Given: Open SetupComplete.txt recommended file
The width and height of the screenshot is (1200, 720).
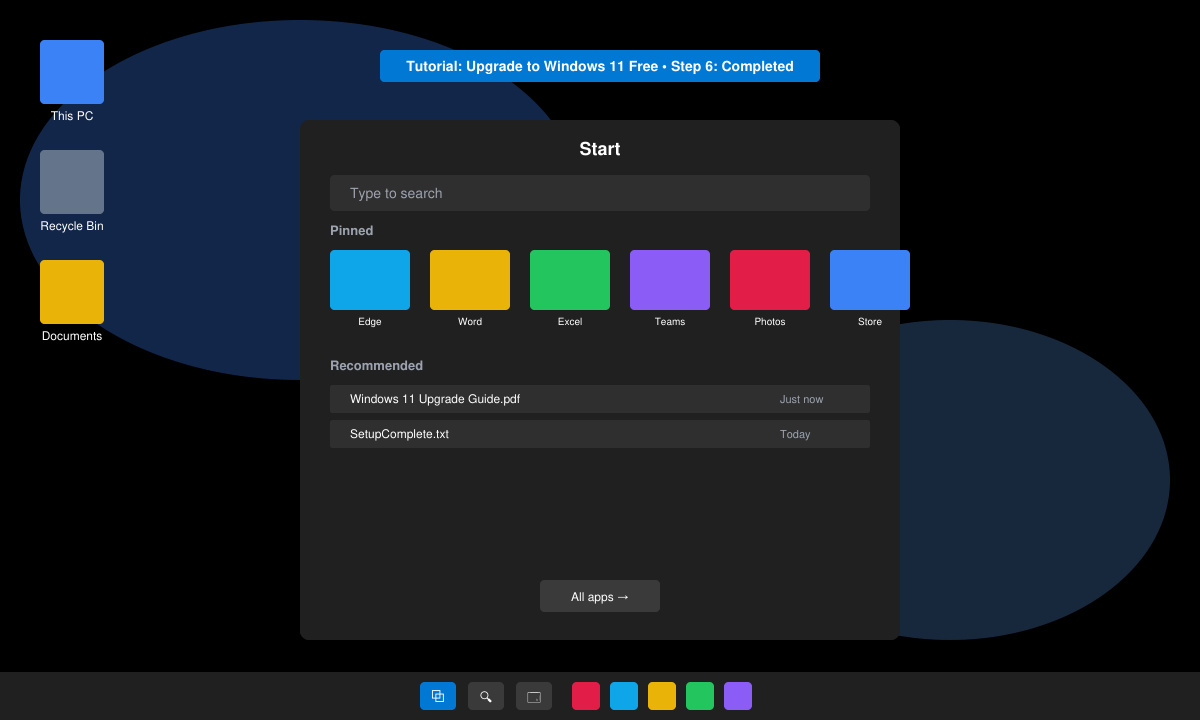Looking at the screenshot, I should pos(600,434).
